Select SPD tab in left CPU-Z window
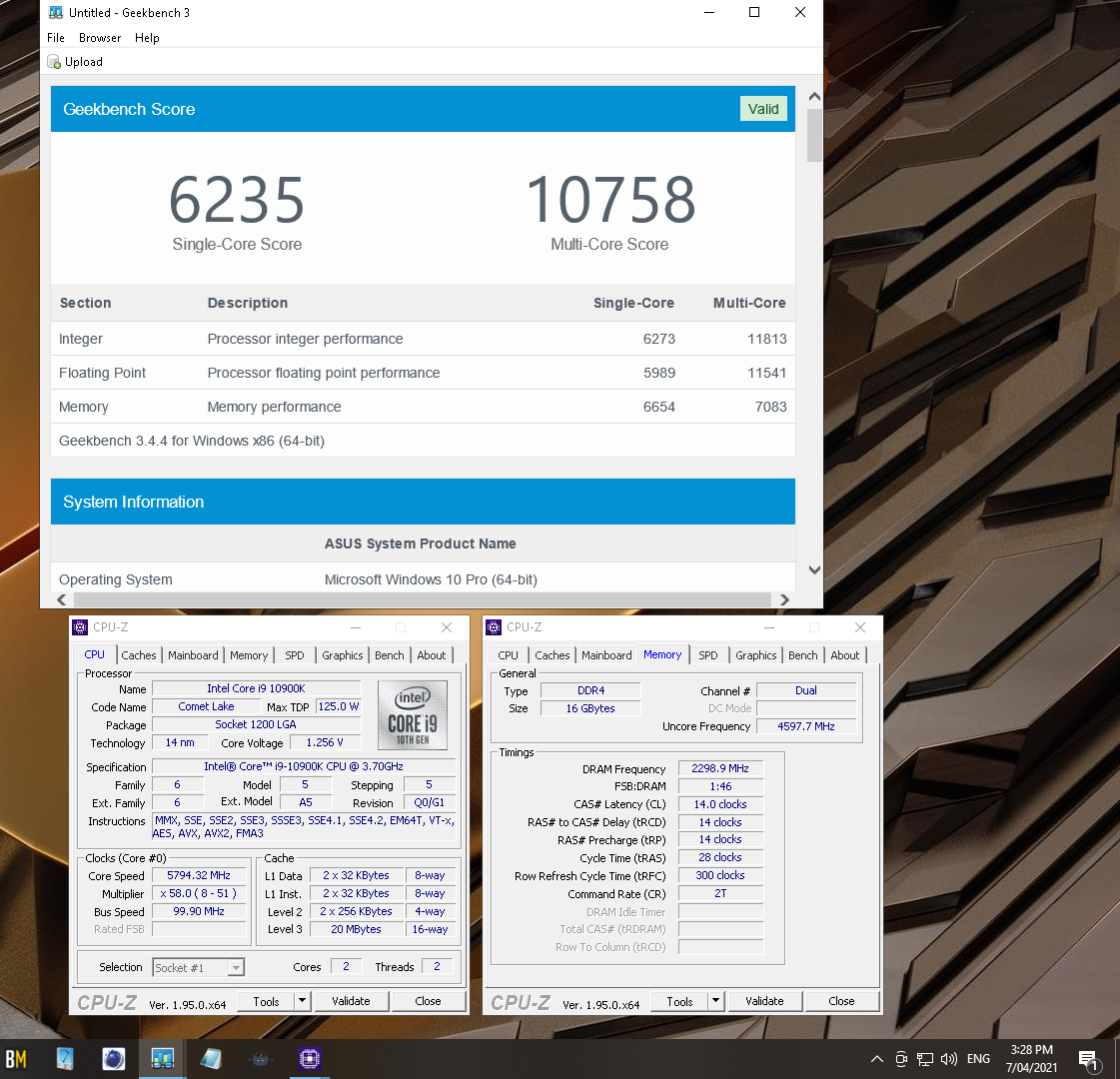This screenshot has height=1079, width=1120. (x=295, y=655)
